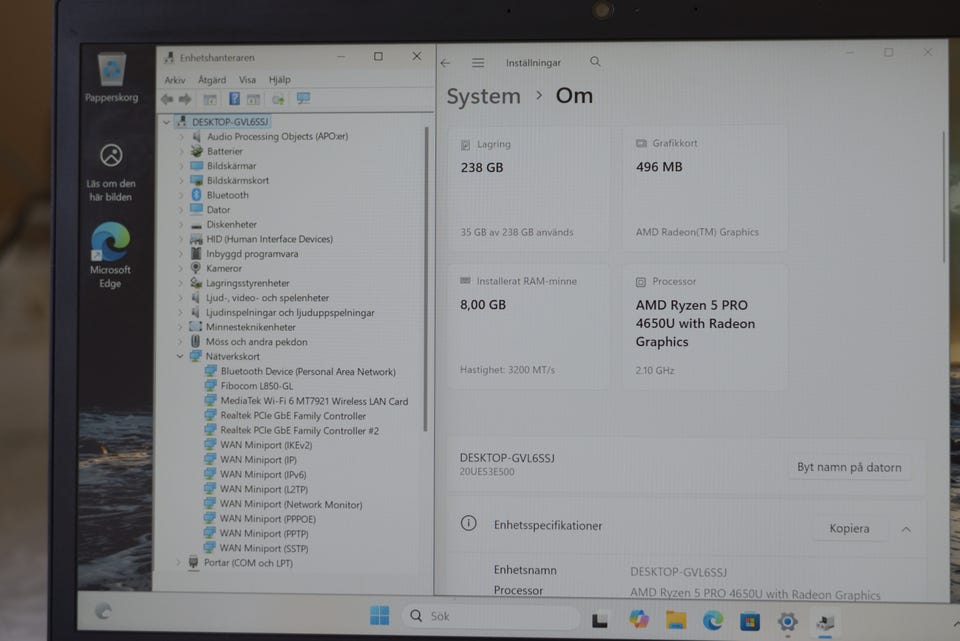Click the info icon beside Enhetsspecifikationer
Viewport: 960px width, 641px height.
click(x=468, y=523)
